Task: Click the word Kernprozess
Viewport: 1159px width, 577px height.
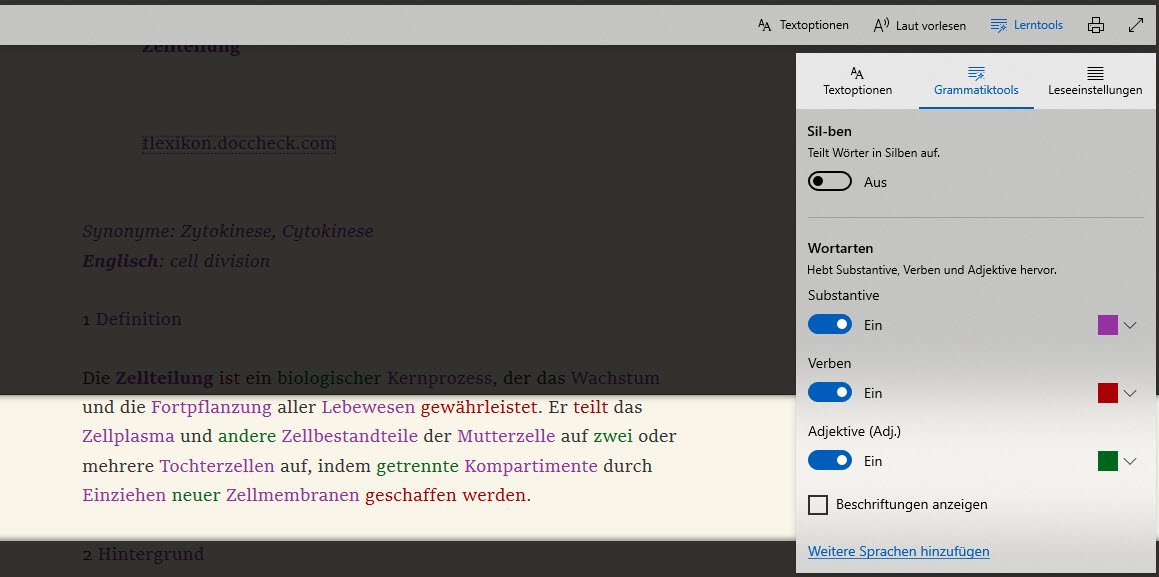Action: click(x=438, y=378)
